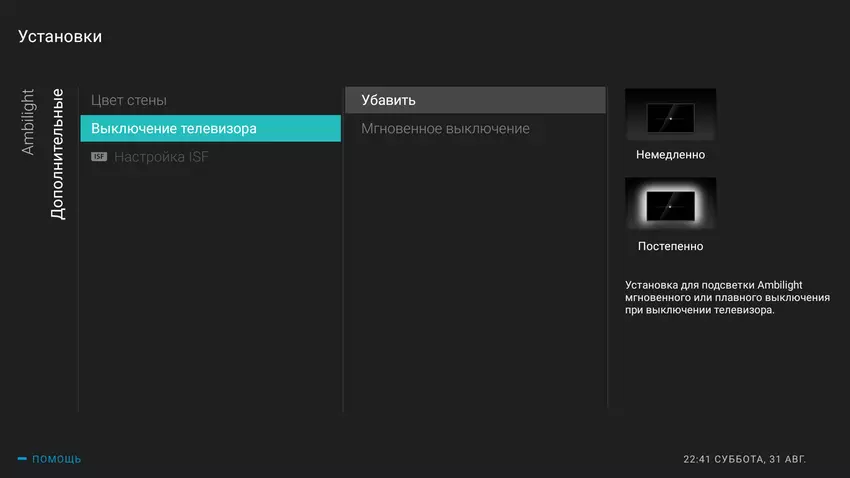This screenshot has width=850, height=478.
Task: Open help via the ПОМОЩЬ label
Action: pyautogui.click(x=57, y=459)
